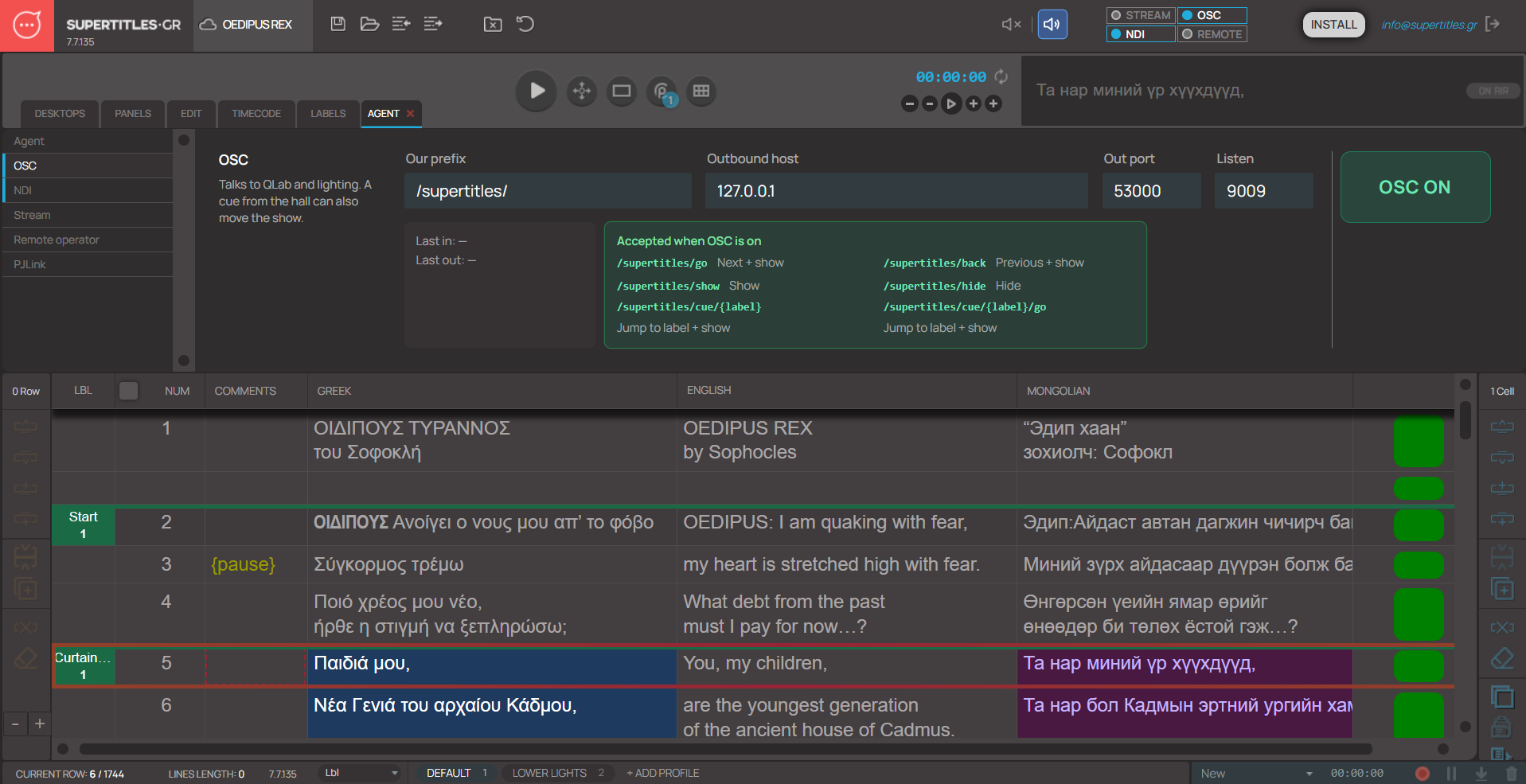Image resolution: width=1526 pixels, height=784 pixels.
Task: Enable the STREAM radio option
Action: click(x=1141, y=15)
